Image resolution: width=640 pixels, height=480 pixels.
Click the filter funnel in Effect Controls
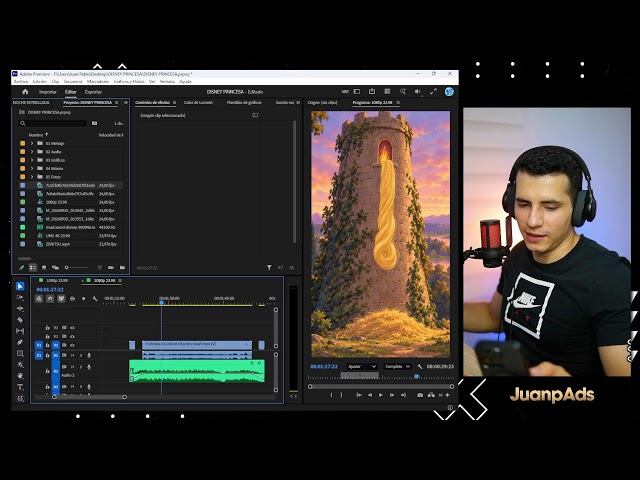tap(269, 267)
